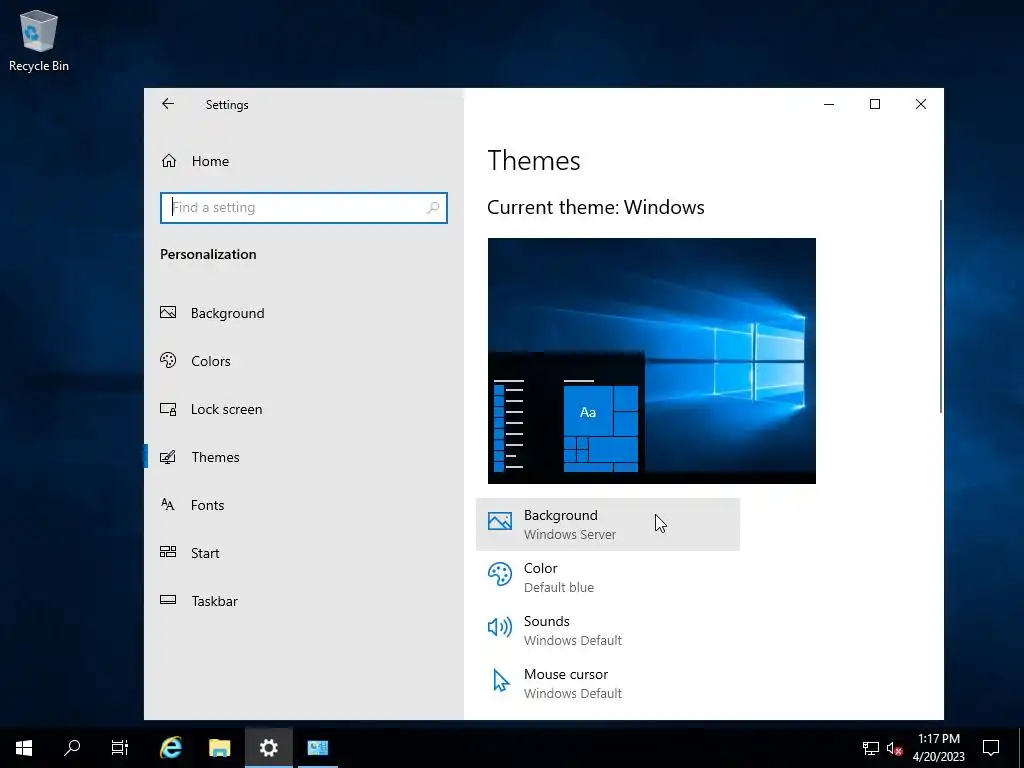Go back with the Settings back arrow
The height and width of the screenshot is (768, 1024).
point(168,104)
